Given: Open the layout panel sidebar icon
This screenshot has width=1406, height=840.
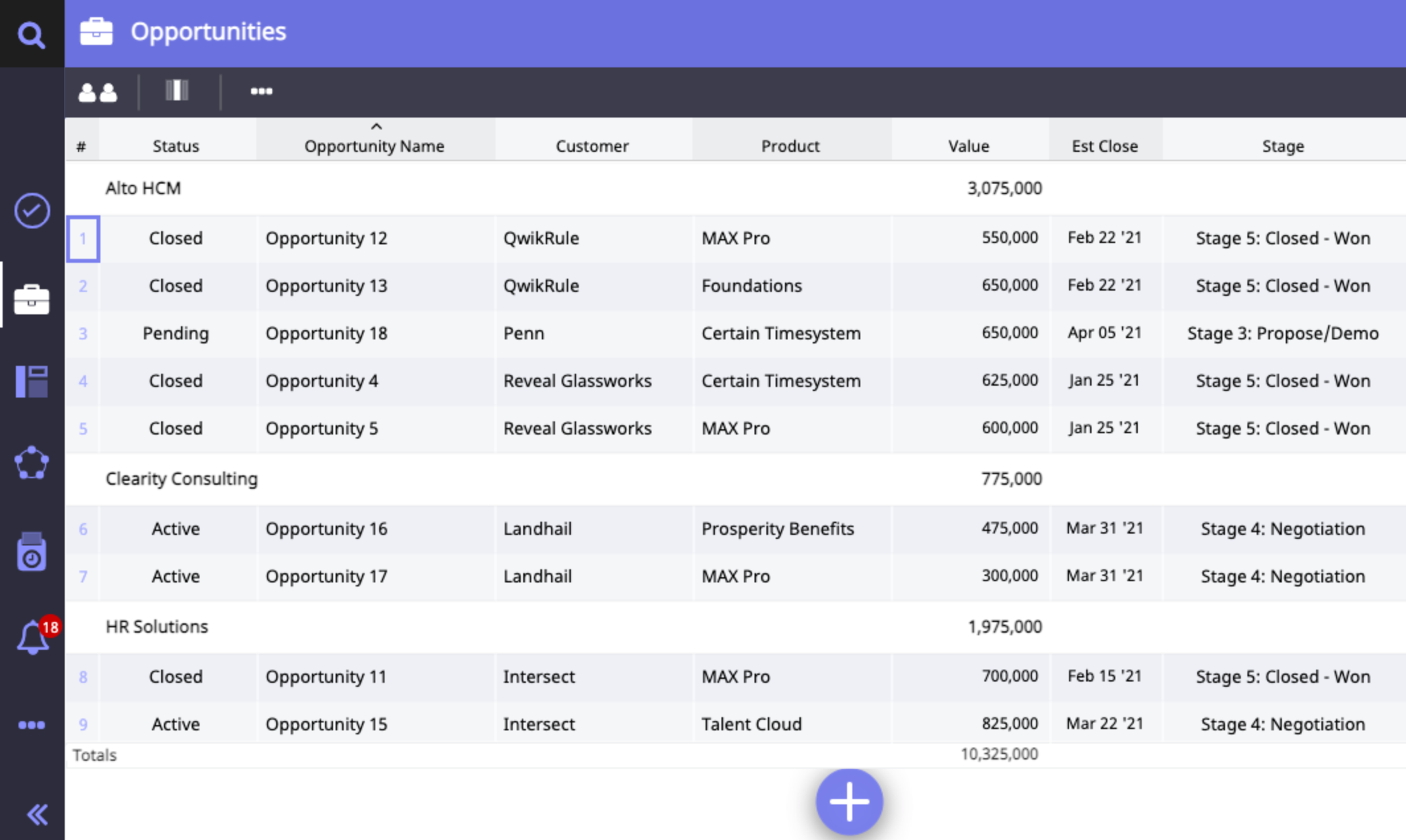Looking at the screenshot, I should click(32, 381).
